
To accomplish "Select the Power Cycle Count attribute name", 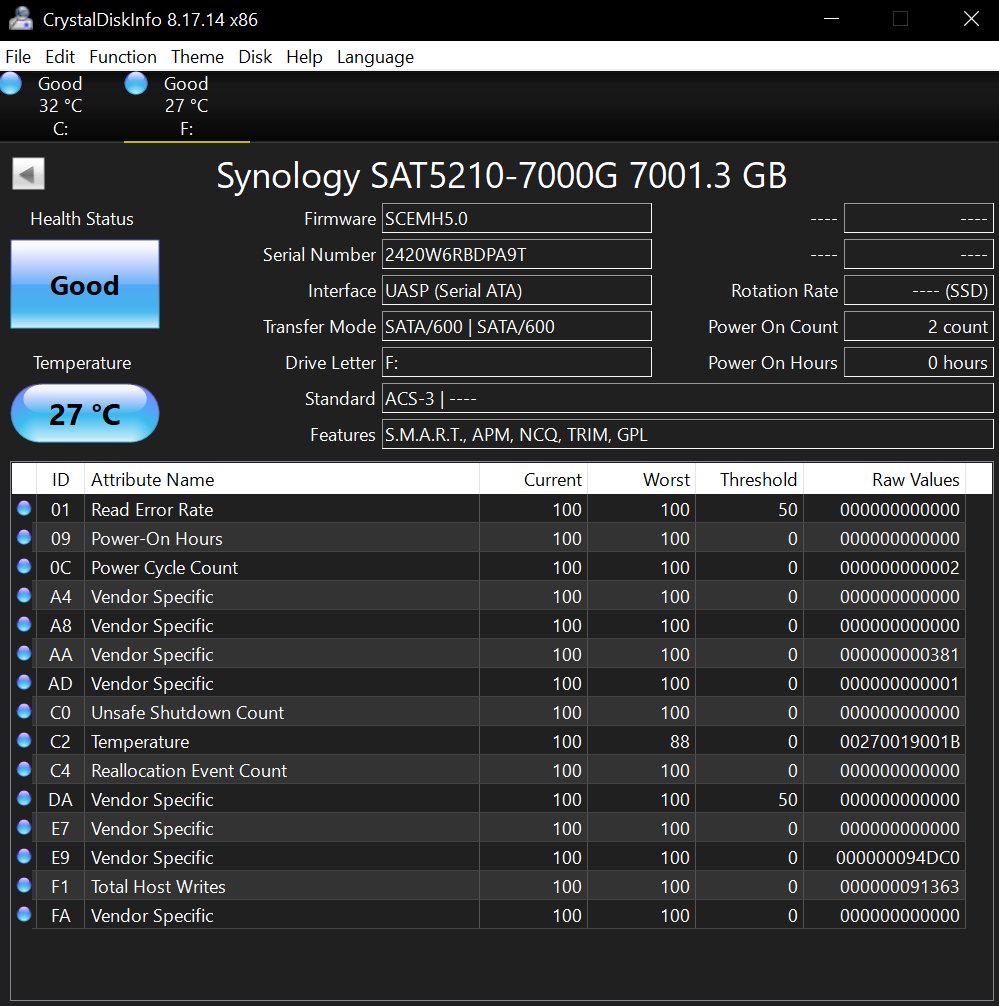I will (164, 567).
